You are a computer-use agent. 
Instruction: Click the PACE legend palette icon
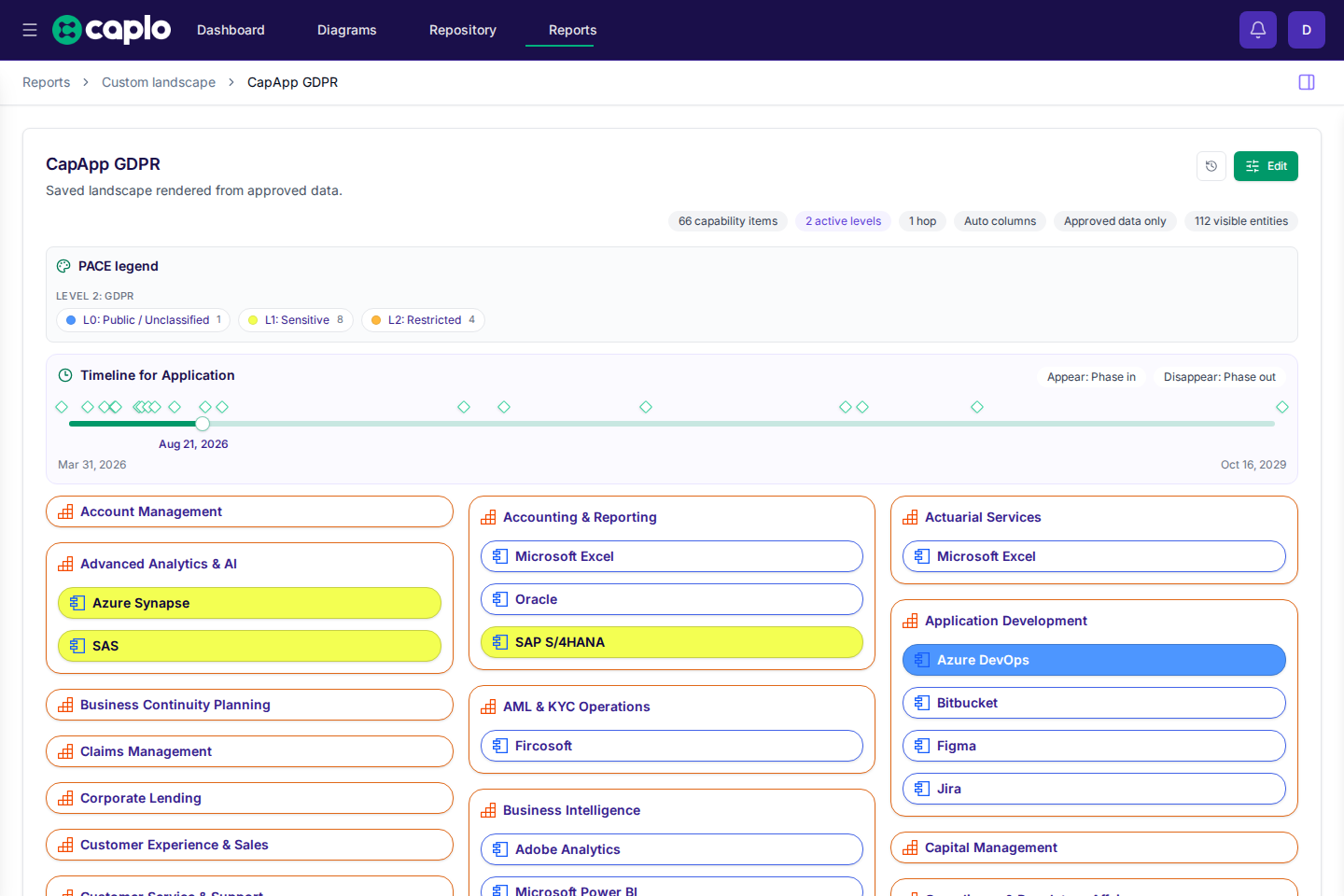coord(63,266)
